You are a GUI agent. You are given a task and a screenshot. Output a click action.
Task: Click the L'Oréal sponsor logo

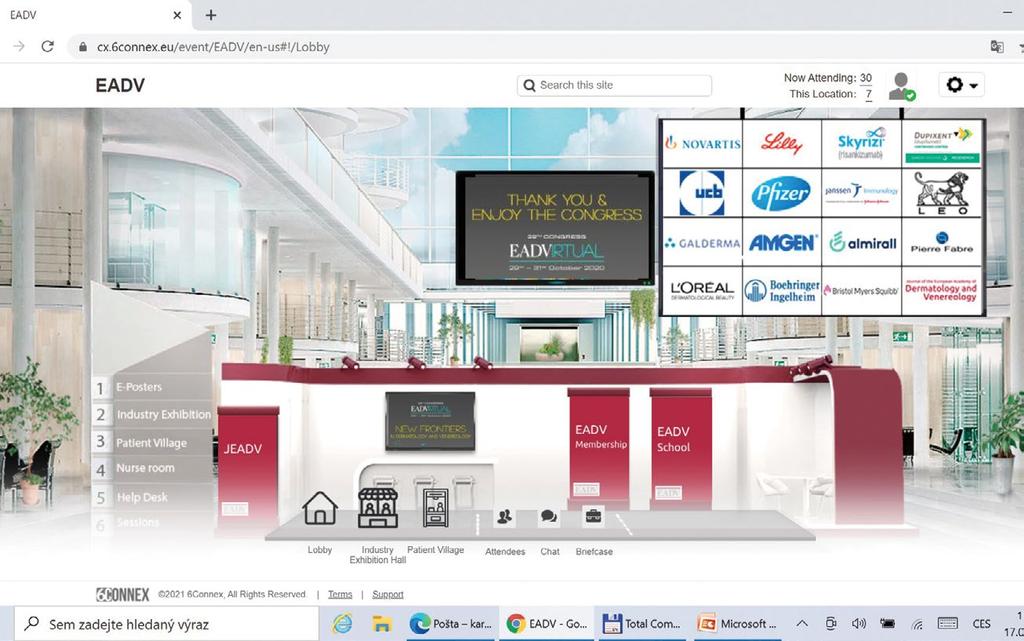(x=702, y=290)
